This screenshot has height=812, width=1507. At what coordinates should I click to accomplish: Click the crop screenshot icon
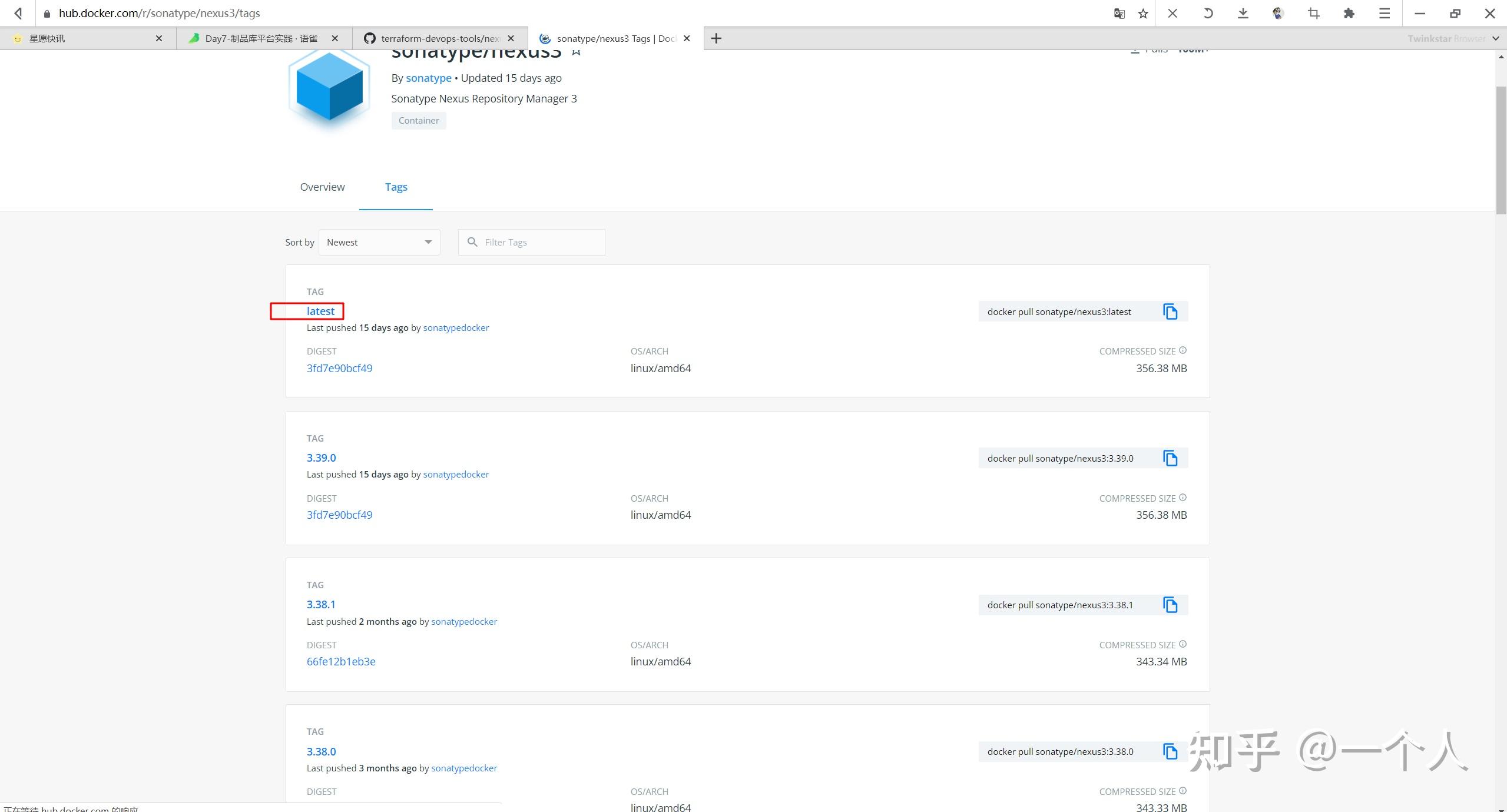click(1314, 13)
